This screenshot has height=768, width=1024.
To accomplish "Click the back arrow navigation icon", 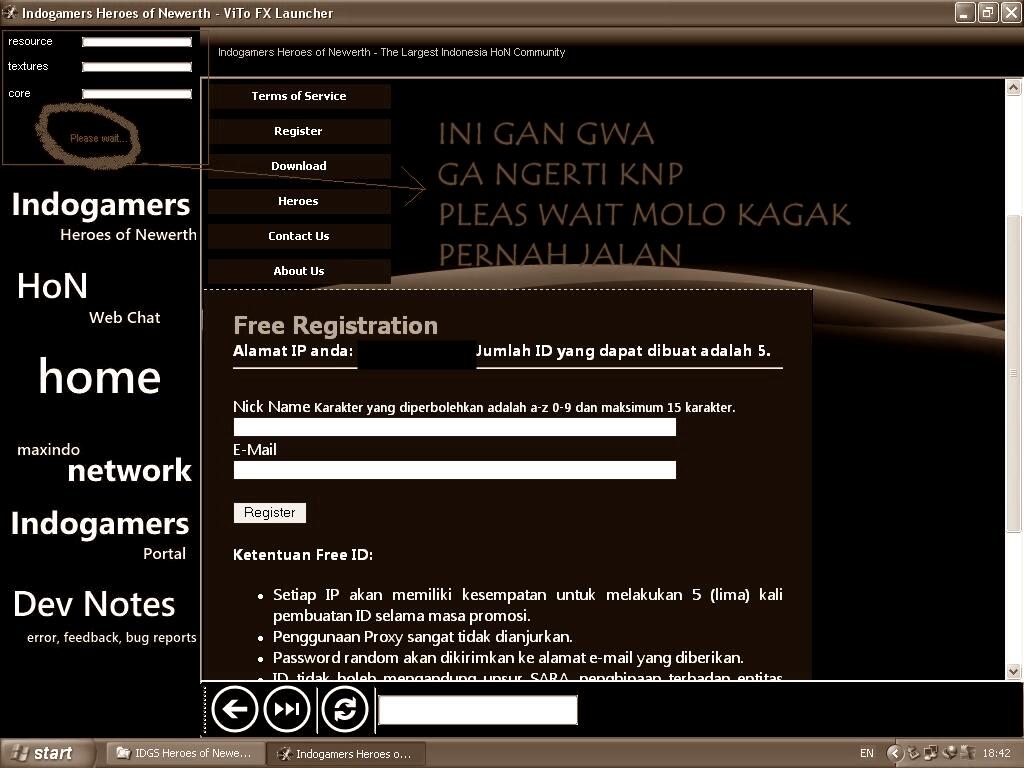I will 234,709.
